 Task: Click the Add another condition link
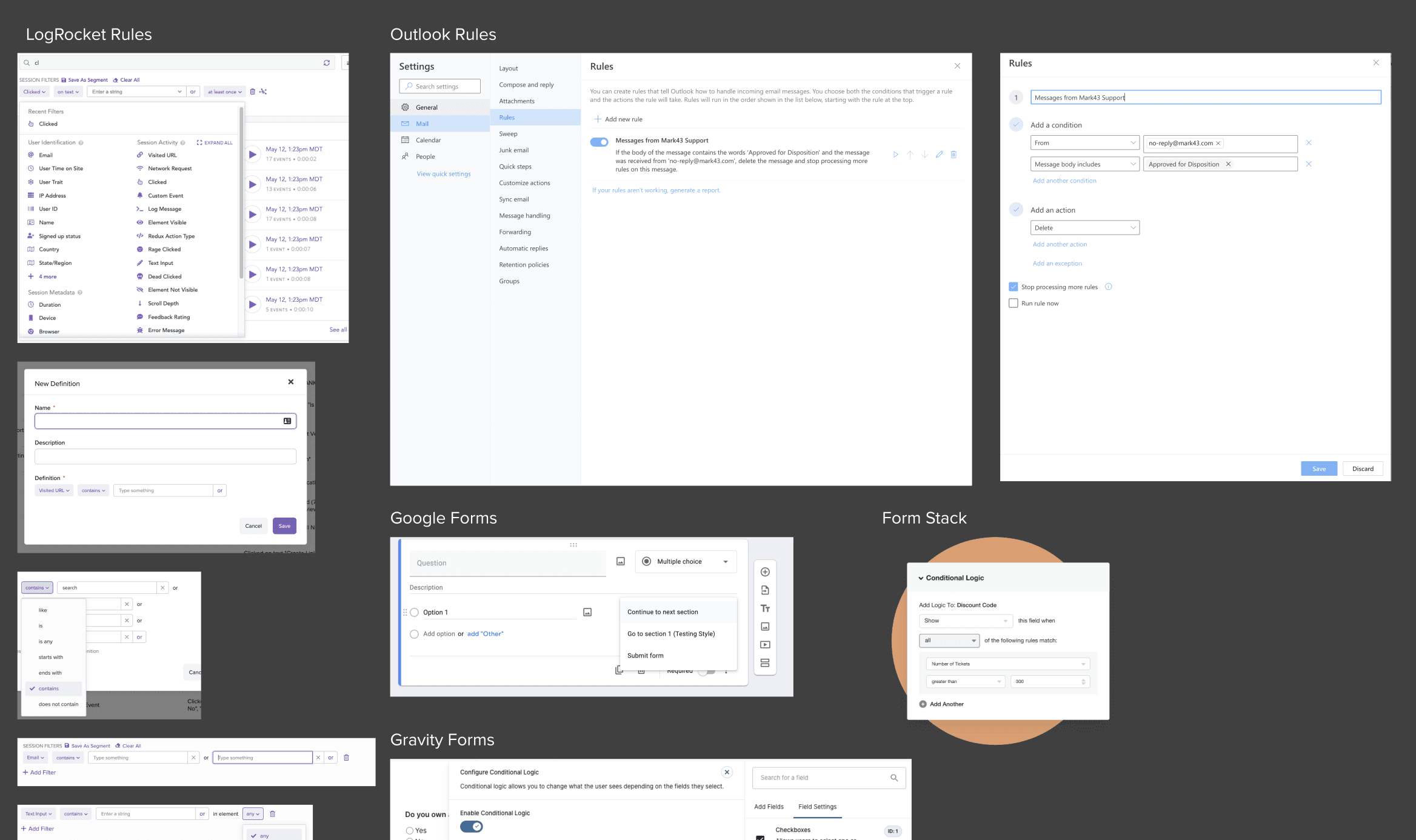1064,181
